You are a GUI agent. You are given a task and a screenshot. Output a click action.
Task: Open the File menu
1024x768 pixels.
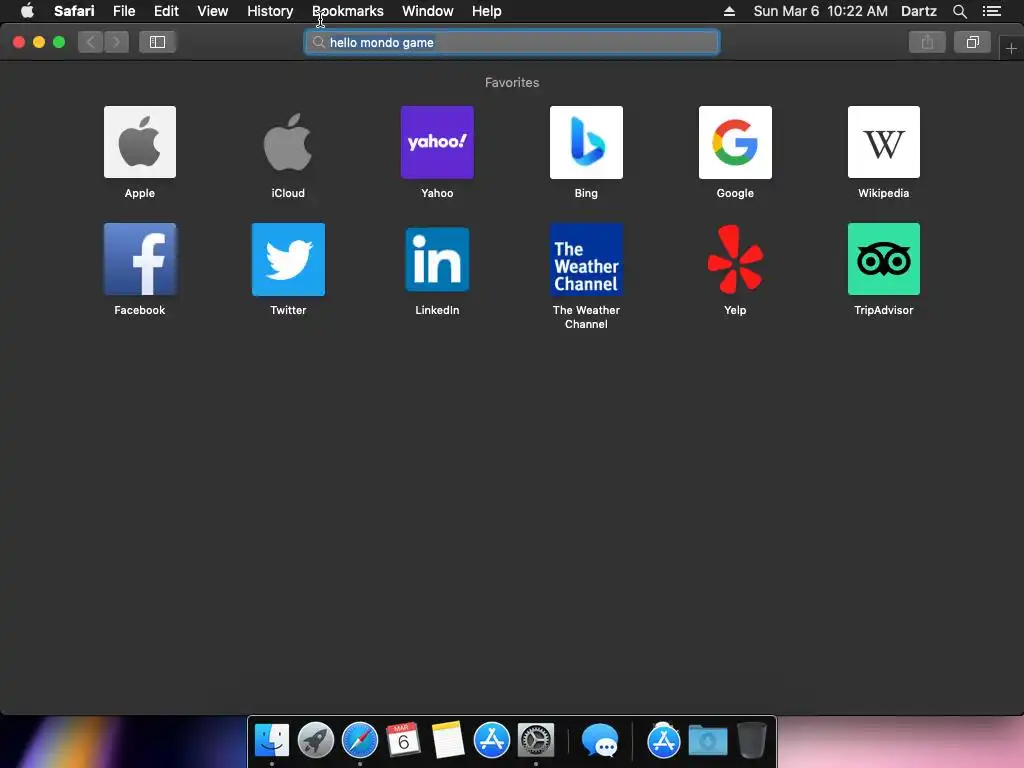tap(124, 11)
